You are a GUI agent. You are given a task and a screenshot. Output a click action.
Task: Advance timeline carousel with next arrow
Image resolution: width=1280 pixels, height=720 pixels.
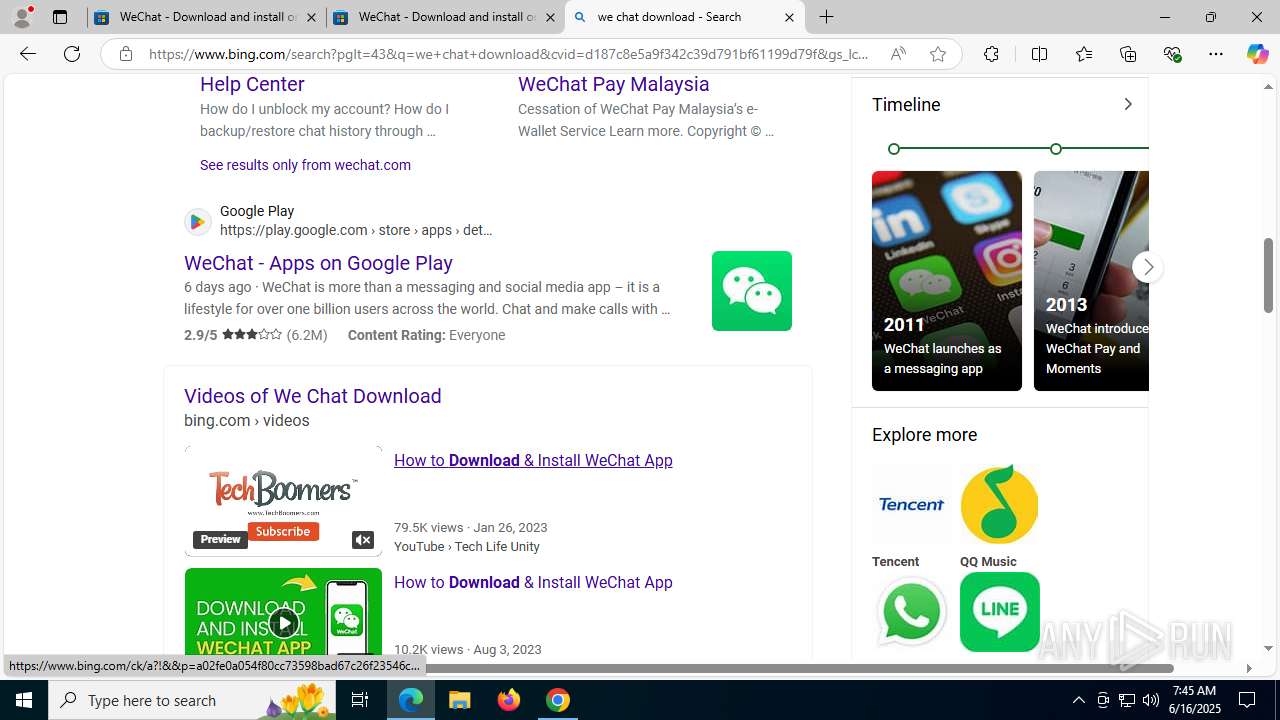click(x=1148, y=267)
